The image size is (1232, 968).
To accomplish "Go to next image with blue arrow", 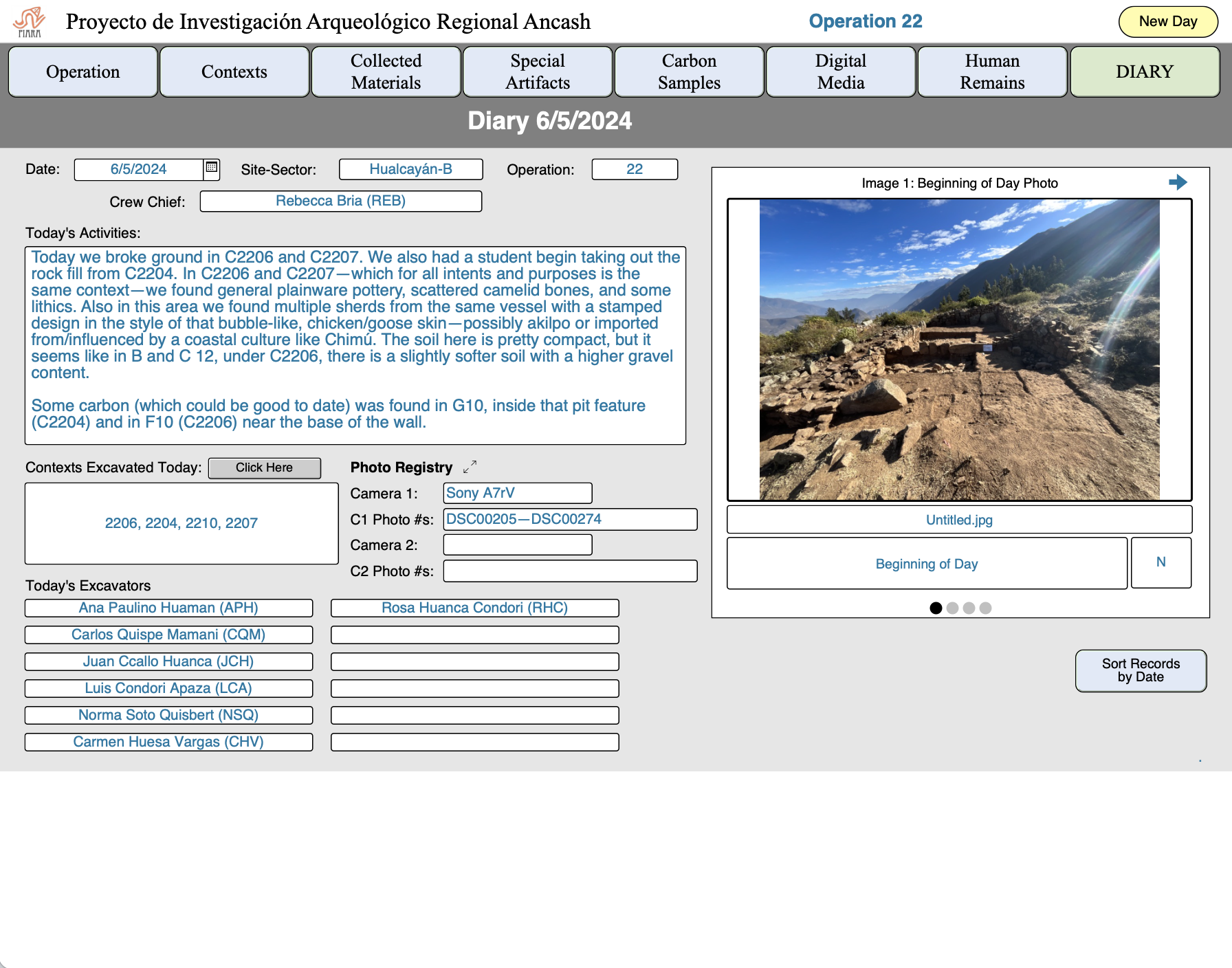I will point(1177,182).
